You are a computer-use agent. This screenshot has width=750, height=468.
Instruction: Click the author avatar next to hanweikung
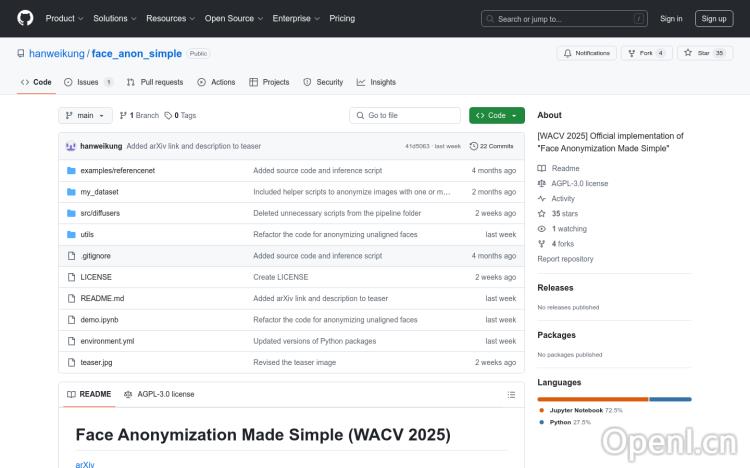71,146
